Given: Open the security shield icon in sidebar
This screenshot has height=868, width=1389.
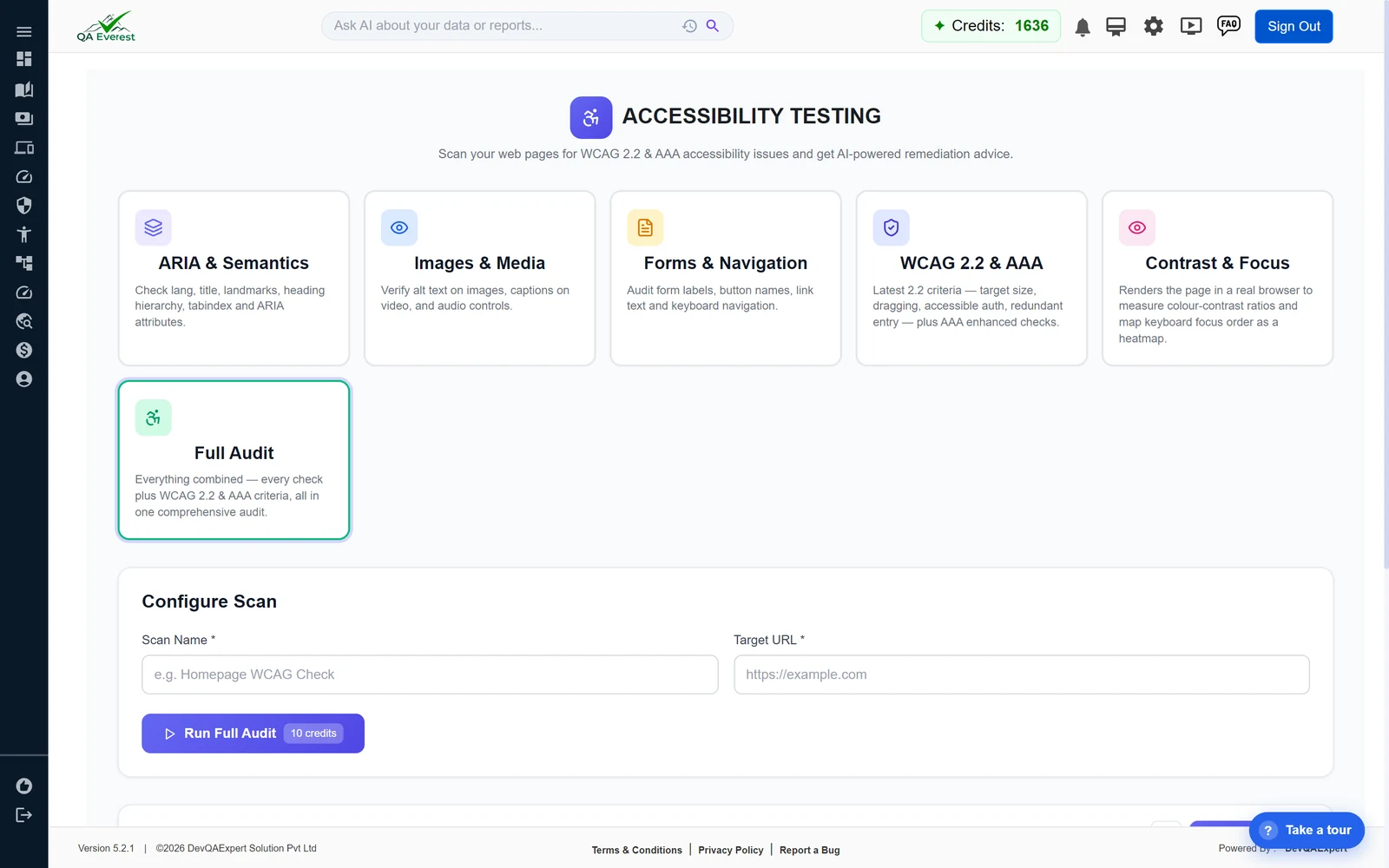Looking at the screenshot, I should pos(23,206).
